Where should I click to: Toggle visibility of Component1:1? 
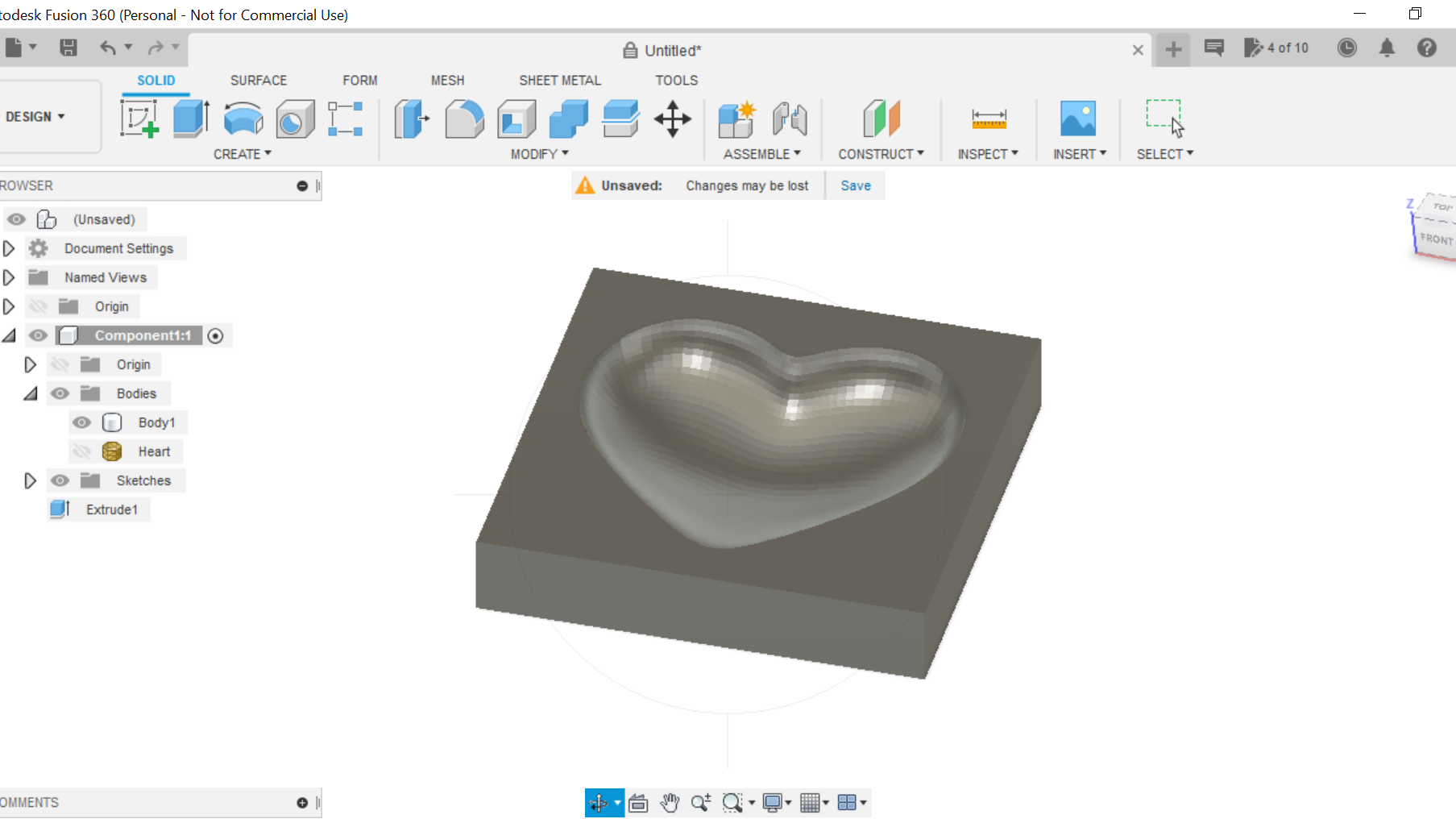coord(38,335)
